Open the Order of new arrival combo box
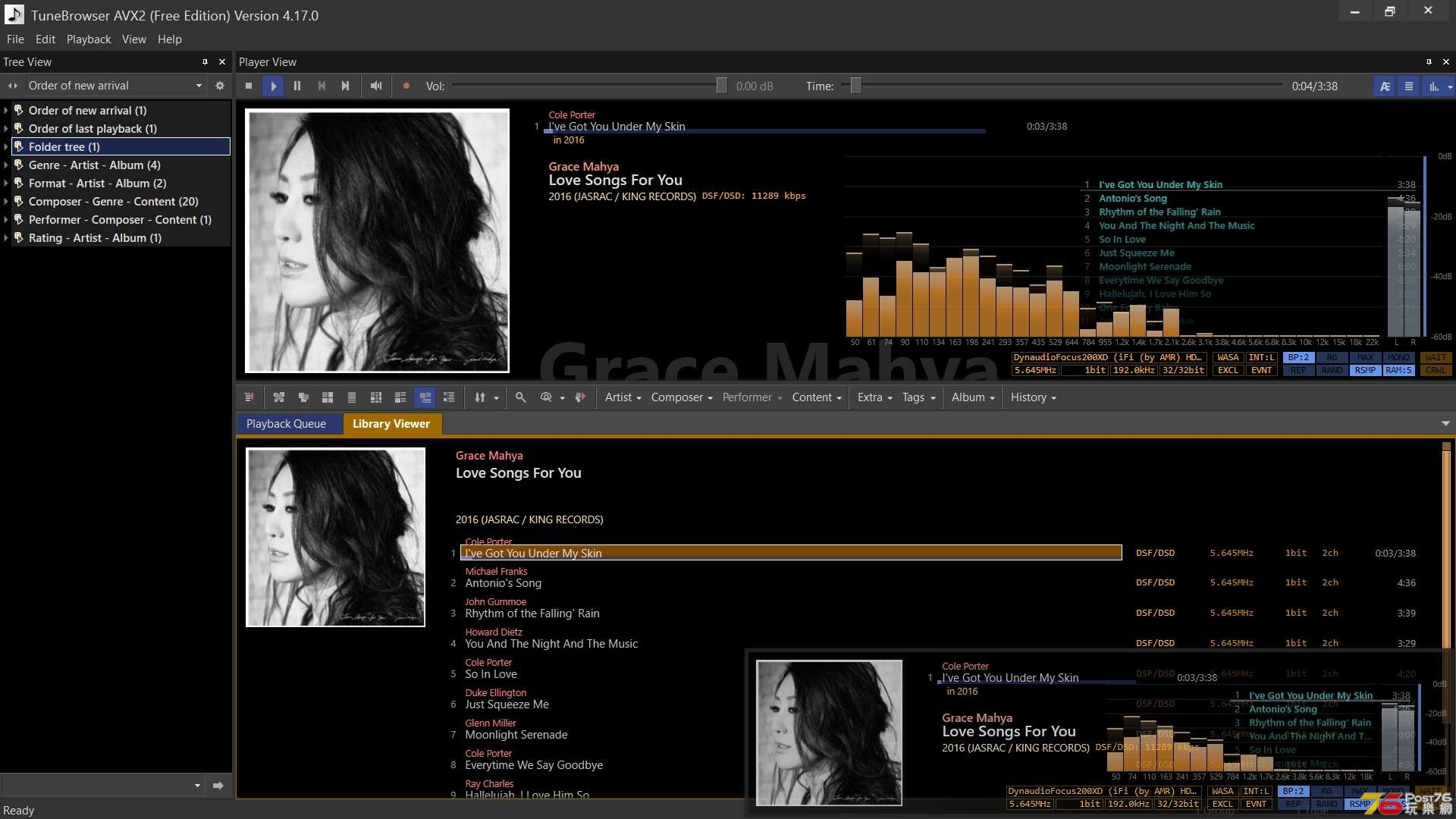Screen dimensions: 1456x819 tap(115, 86)
